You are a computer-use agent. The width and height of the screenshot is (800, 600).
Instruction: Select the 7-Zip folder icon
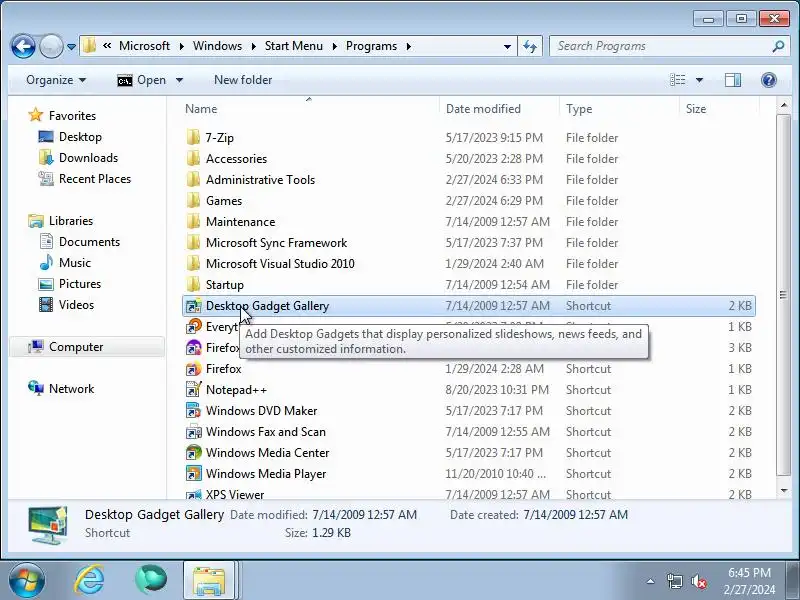(x=193, y=138)
